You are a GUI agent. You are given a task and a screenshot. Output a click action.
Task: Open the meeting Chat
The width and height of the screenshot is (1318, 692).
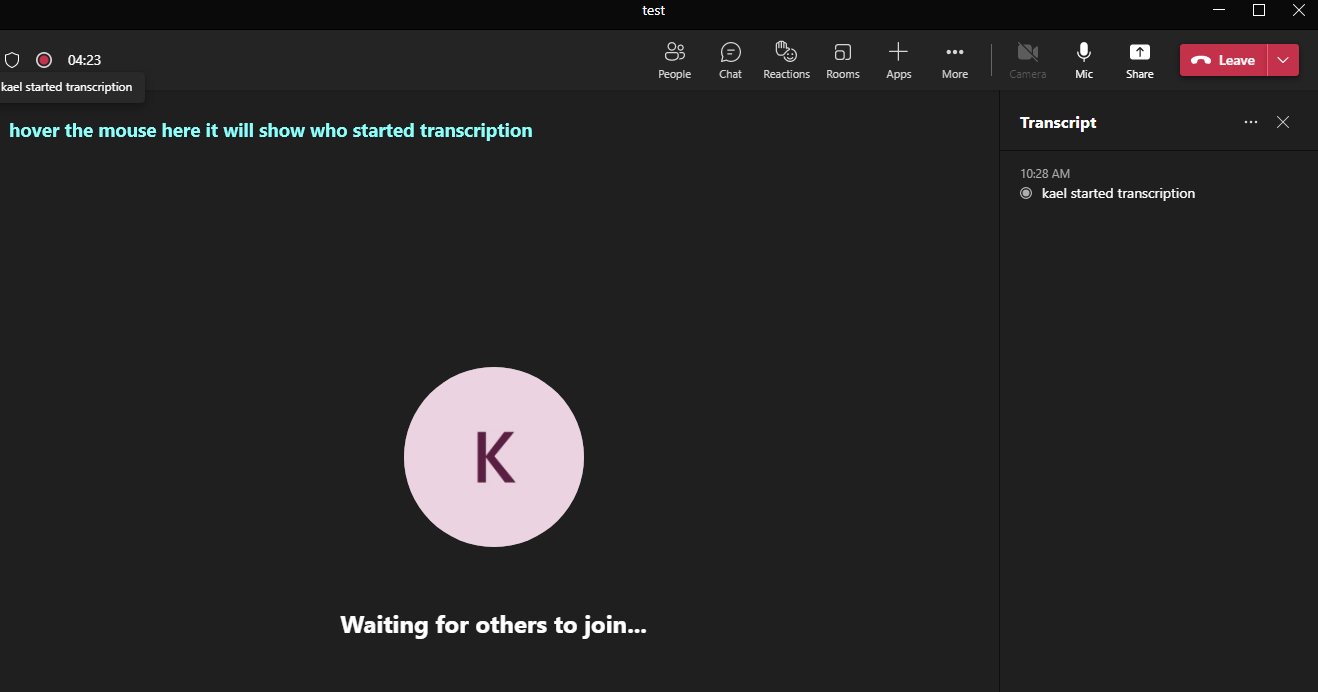pyautogui.click(x=730, y=60)
